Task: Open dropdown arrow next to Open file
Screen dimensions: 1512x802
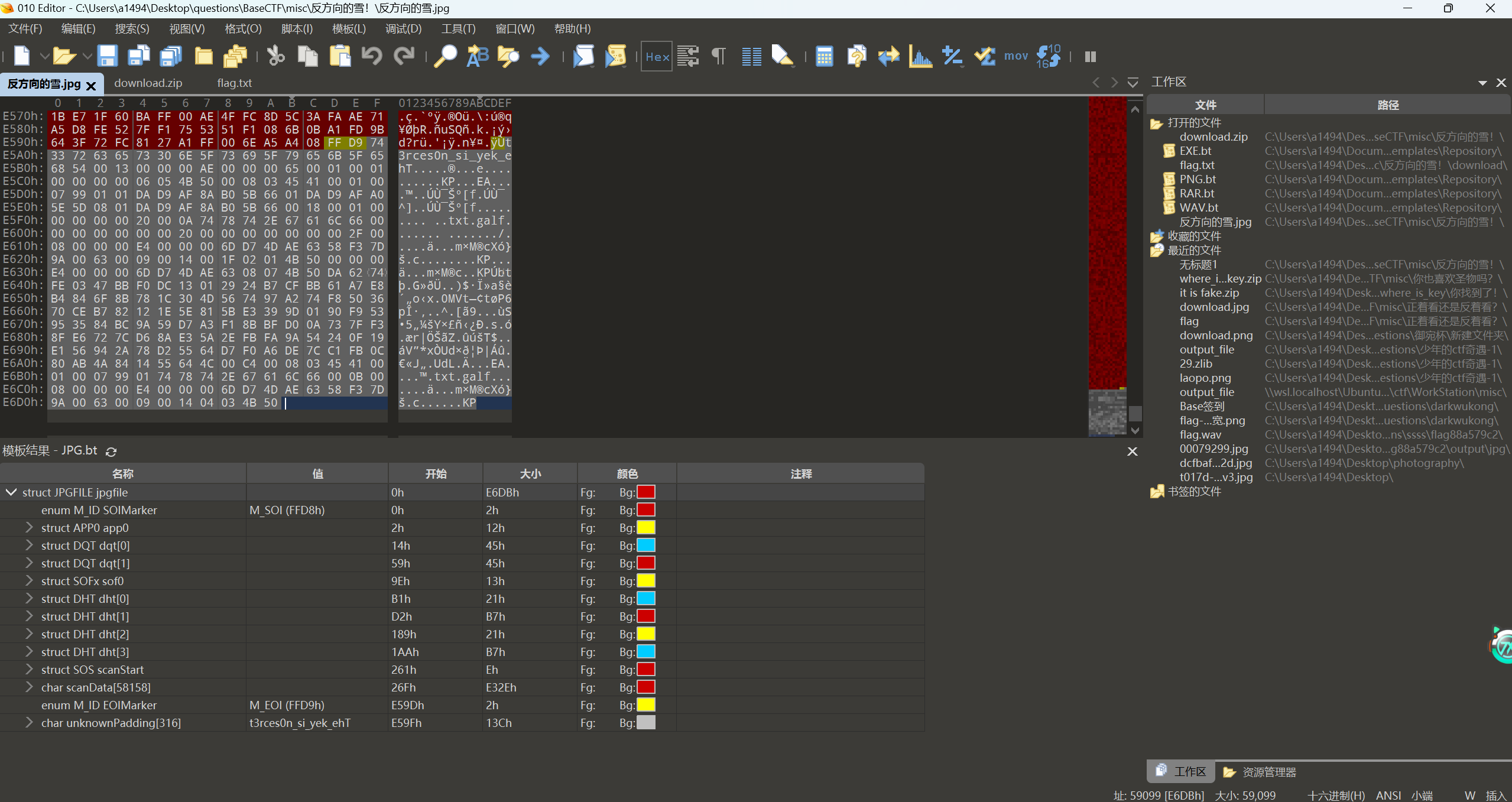Action: pos(87,56)
